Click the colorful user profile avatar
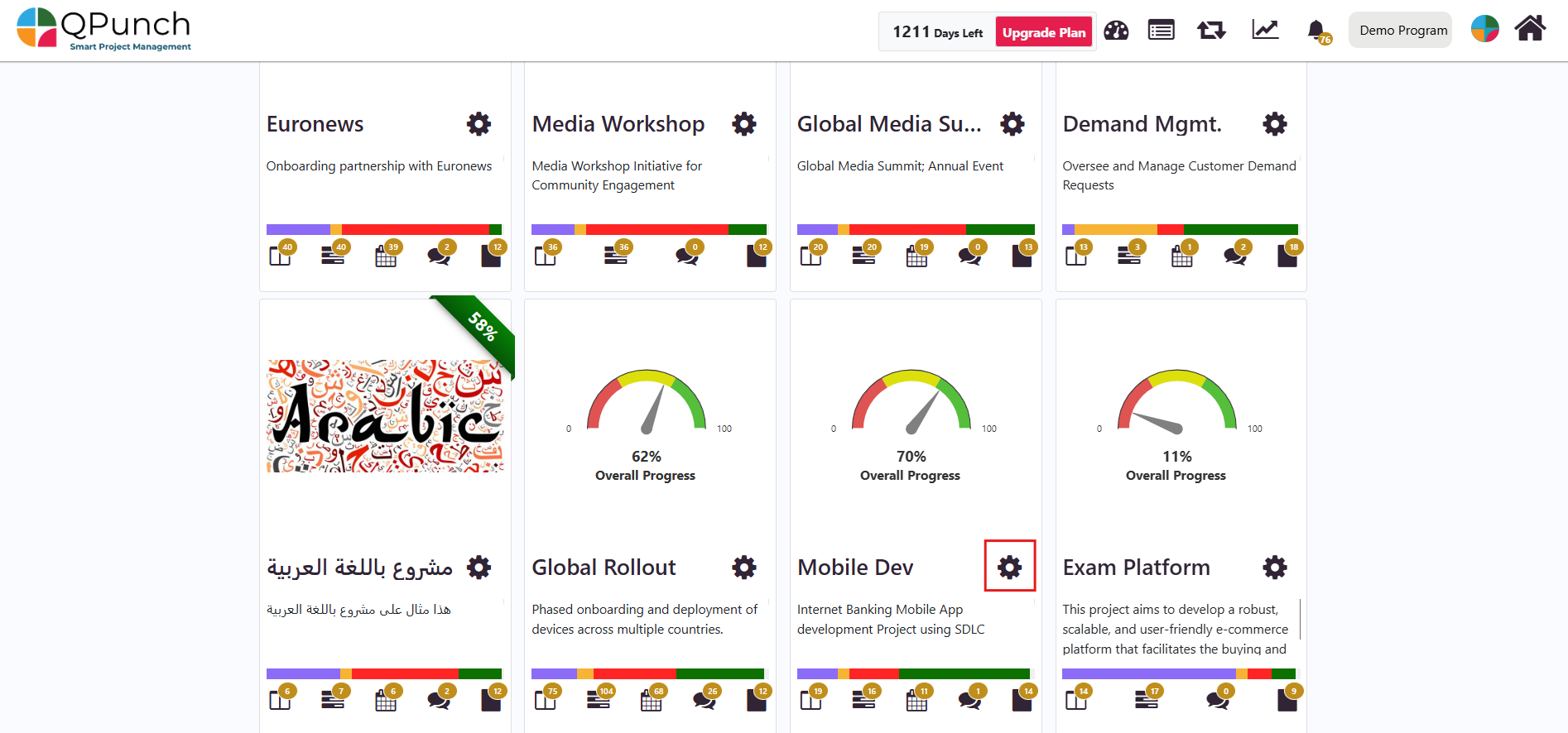This screenshot has height=733, width=1568. coord(1484,29)
